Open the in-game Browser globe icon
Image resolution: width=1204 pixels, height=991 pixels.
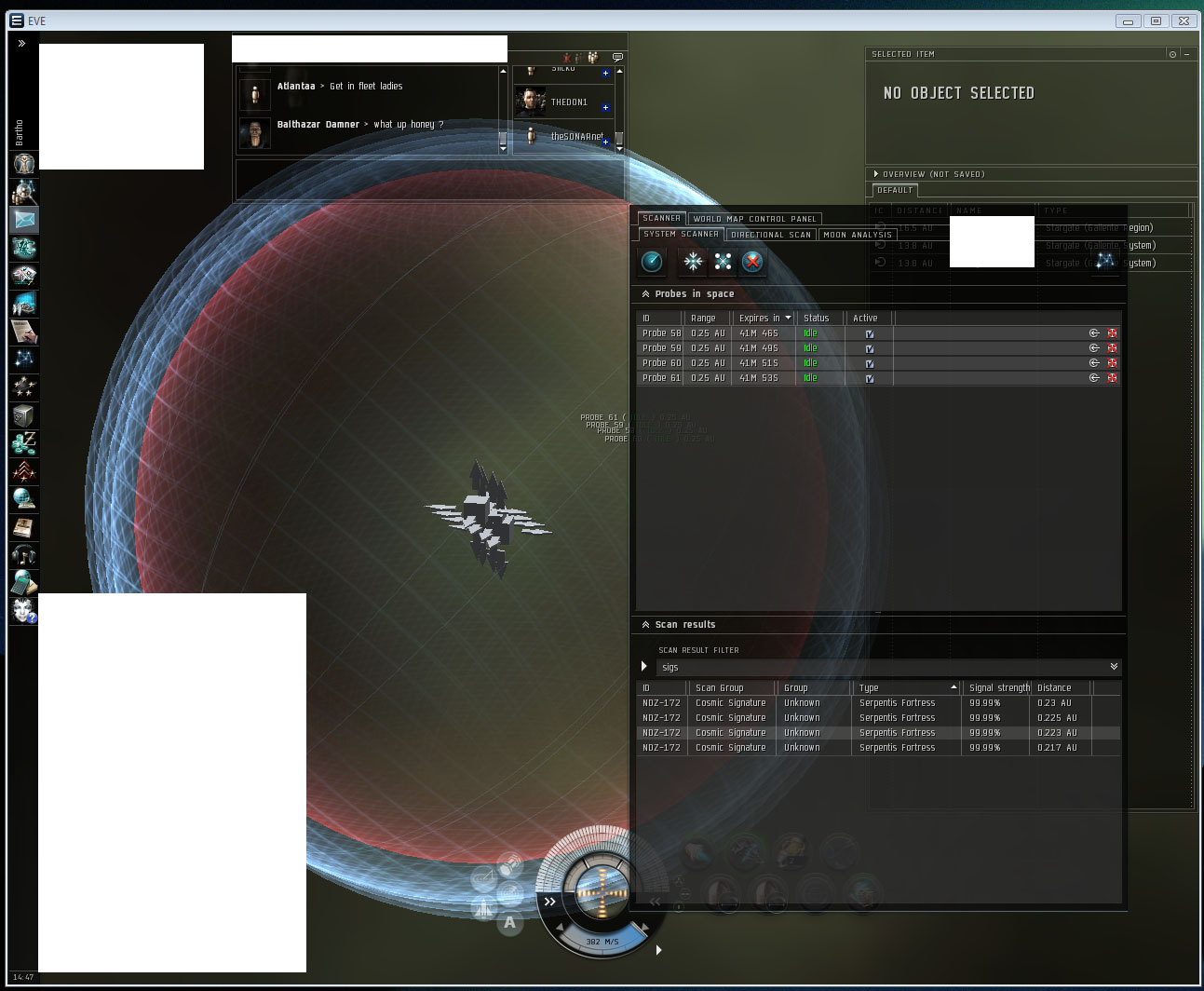coord(24,499)
